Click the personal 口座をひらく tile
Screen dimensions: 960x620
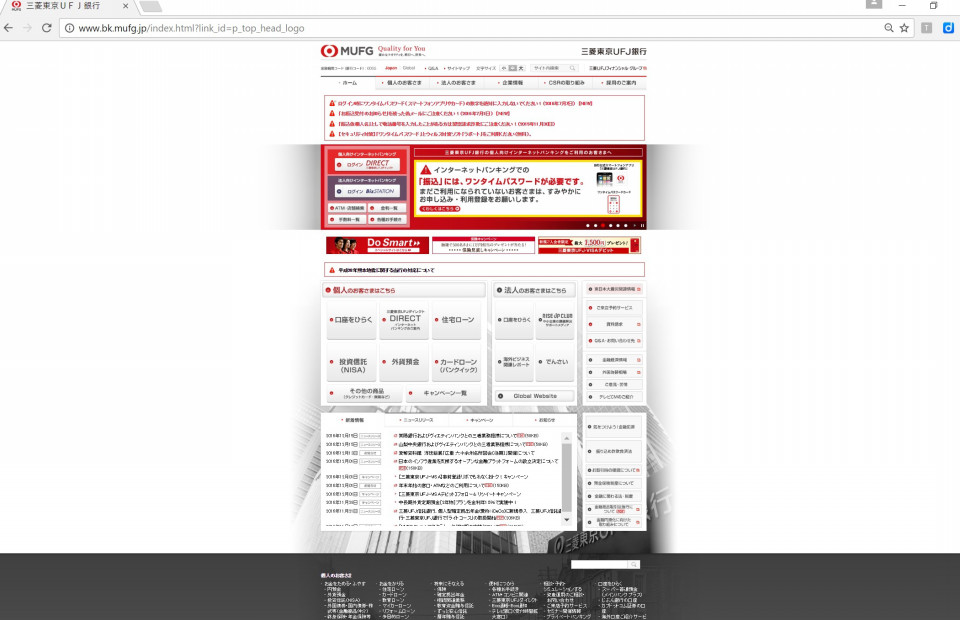pos(351,320)
